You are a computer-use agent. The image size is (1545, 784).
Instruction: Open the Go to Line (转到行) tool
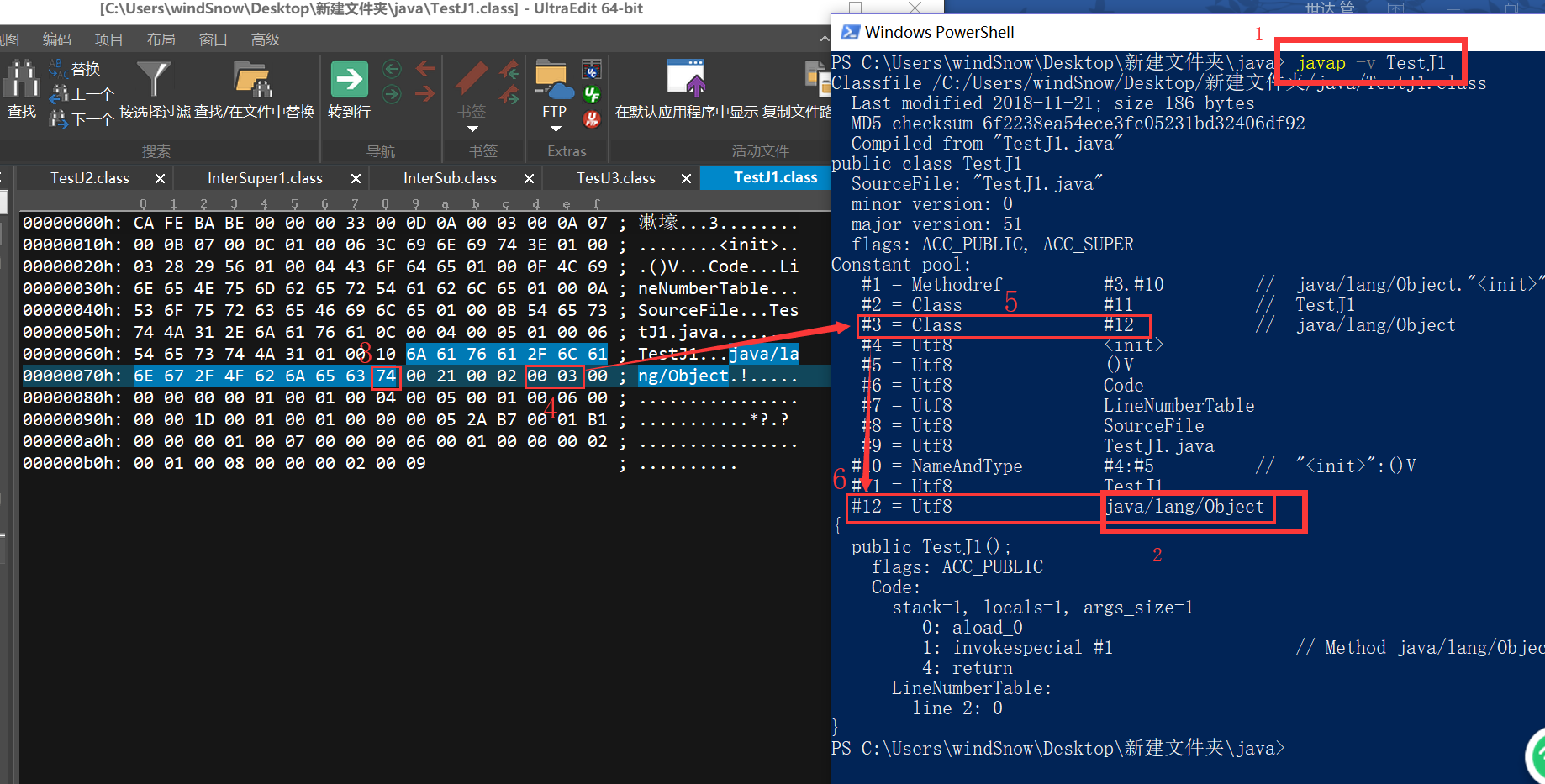[x=349, y=88]
